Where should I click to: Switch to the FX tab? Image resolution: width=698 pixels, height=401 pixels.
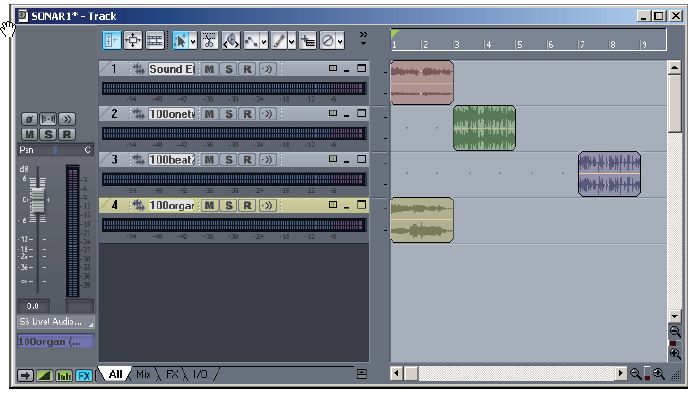pos(172,374)
